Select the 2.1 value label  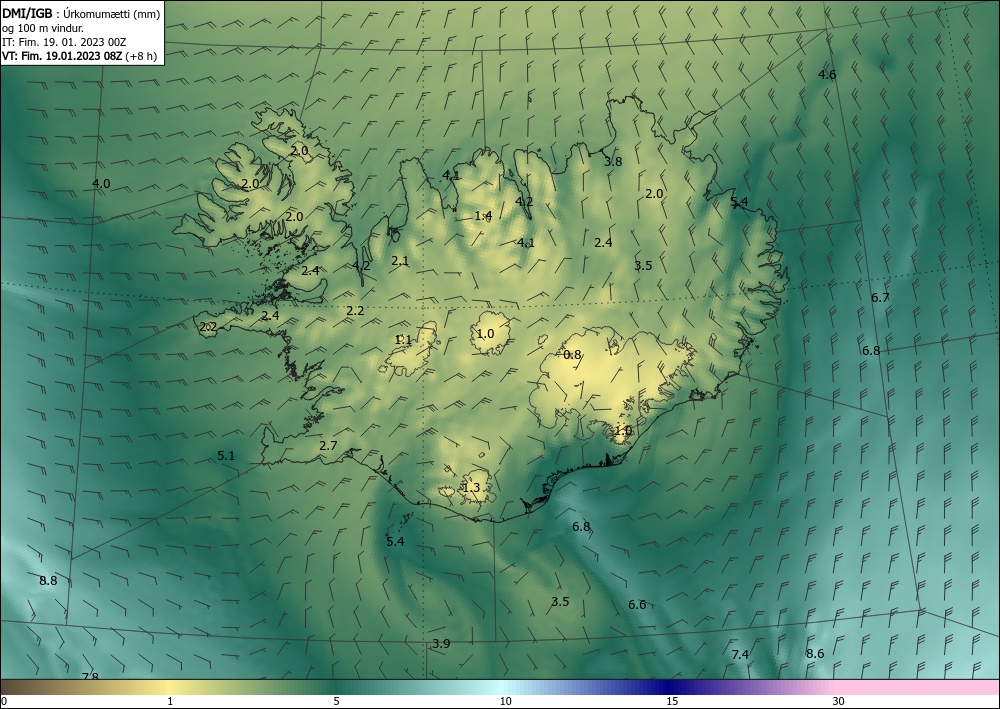click(400, 260)
